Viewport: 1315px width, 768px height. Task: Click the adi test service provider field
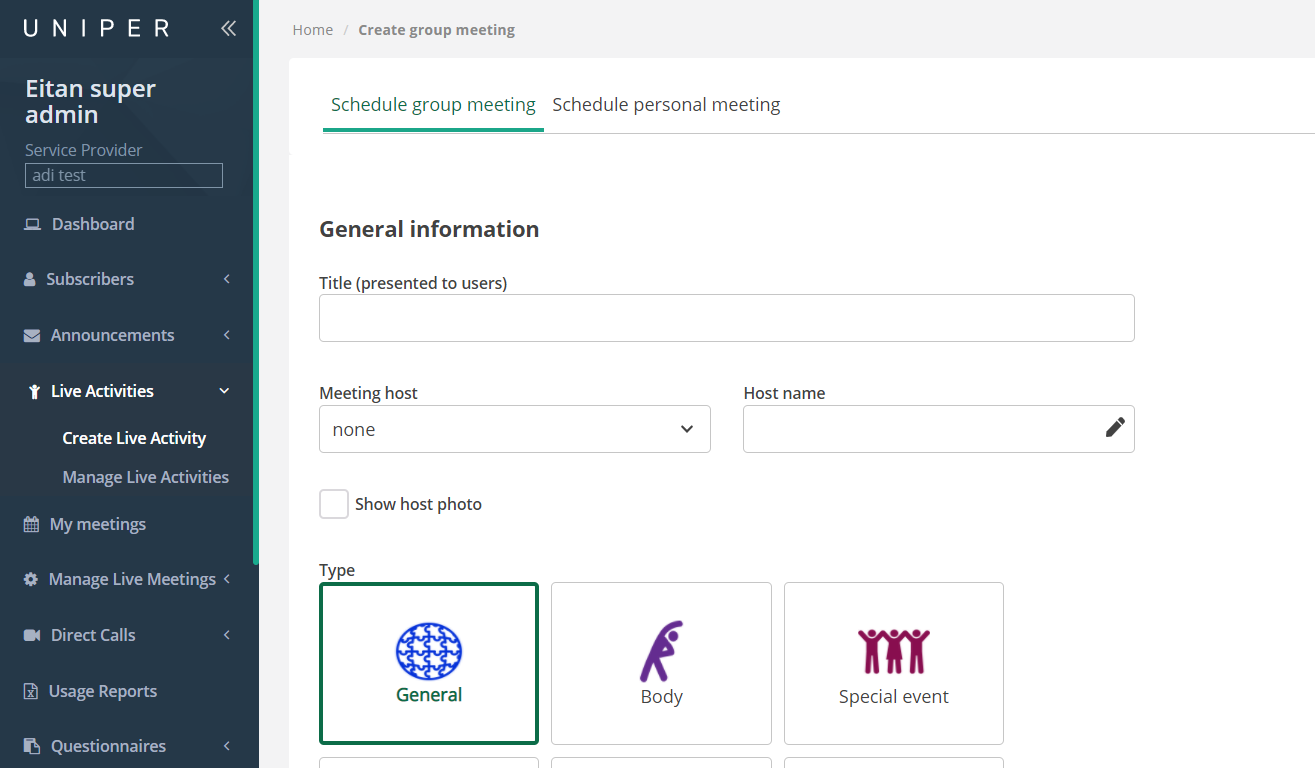pyautogui.click(x=123, y=175)
